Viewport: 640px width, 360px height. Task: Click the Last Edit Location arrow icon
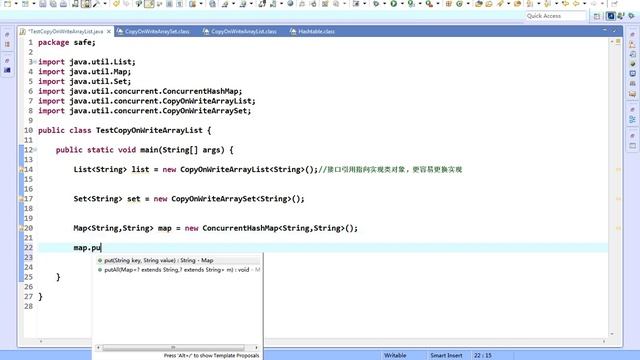565,4
